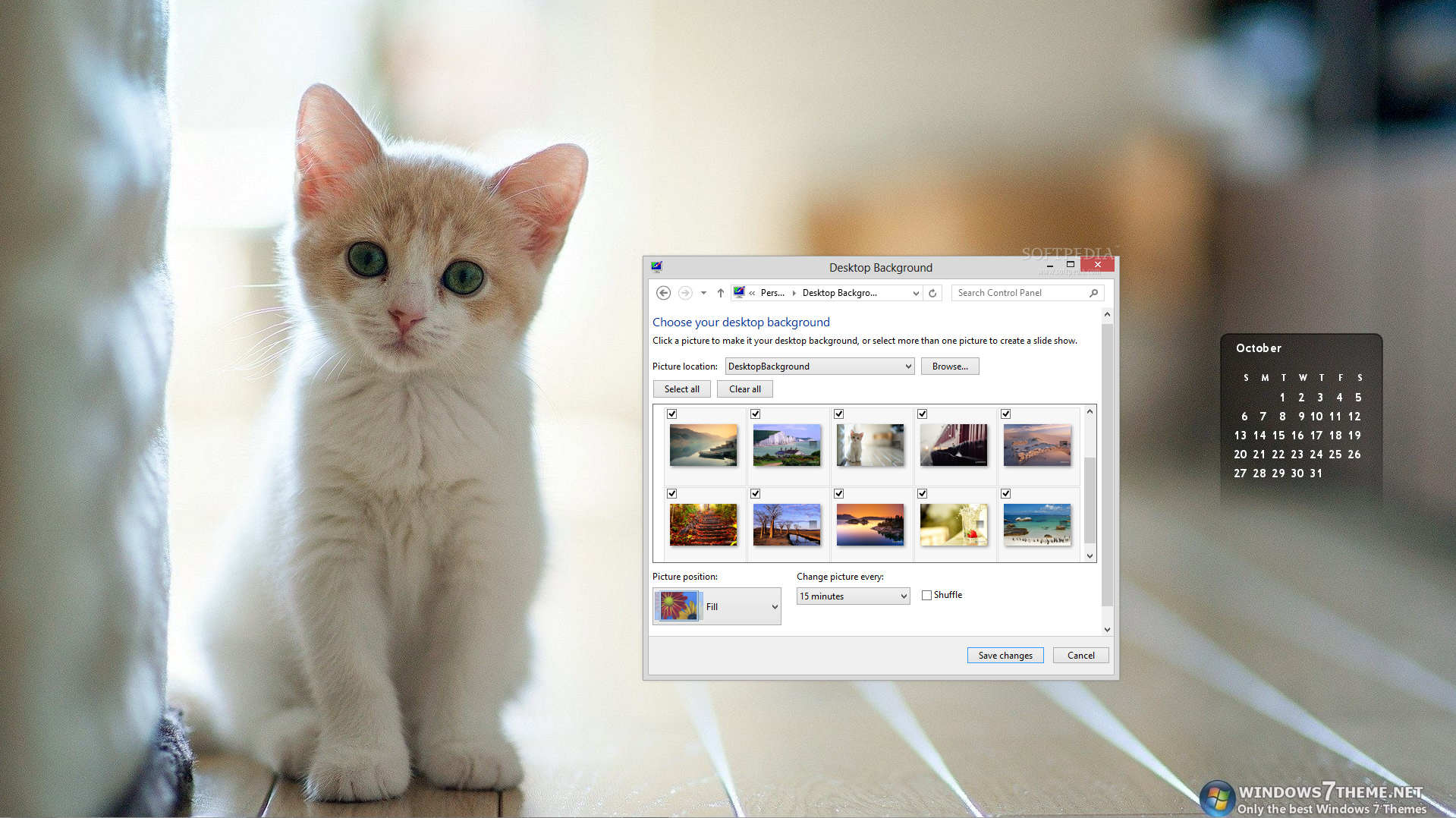
Task: Open the recent locations dropdown arrow
Action: [x=703, y=293]
